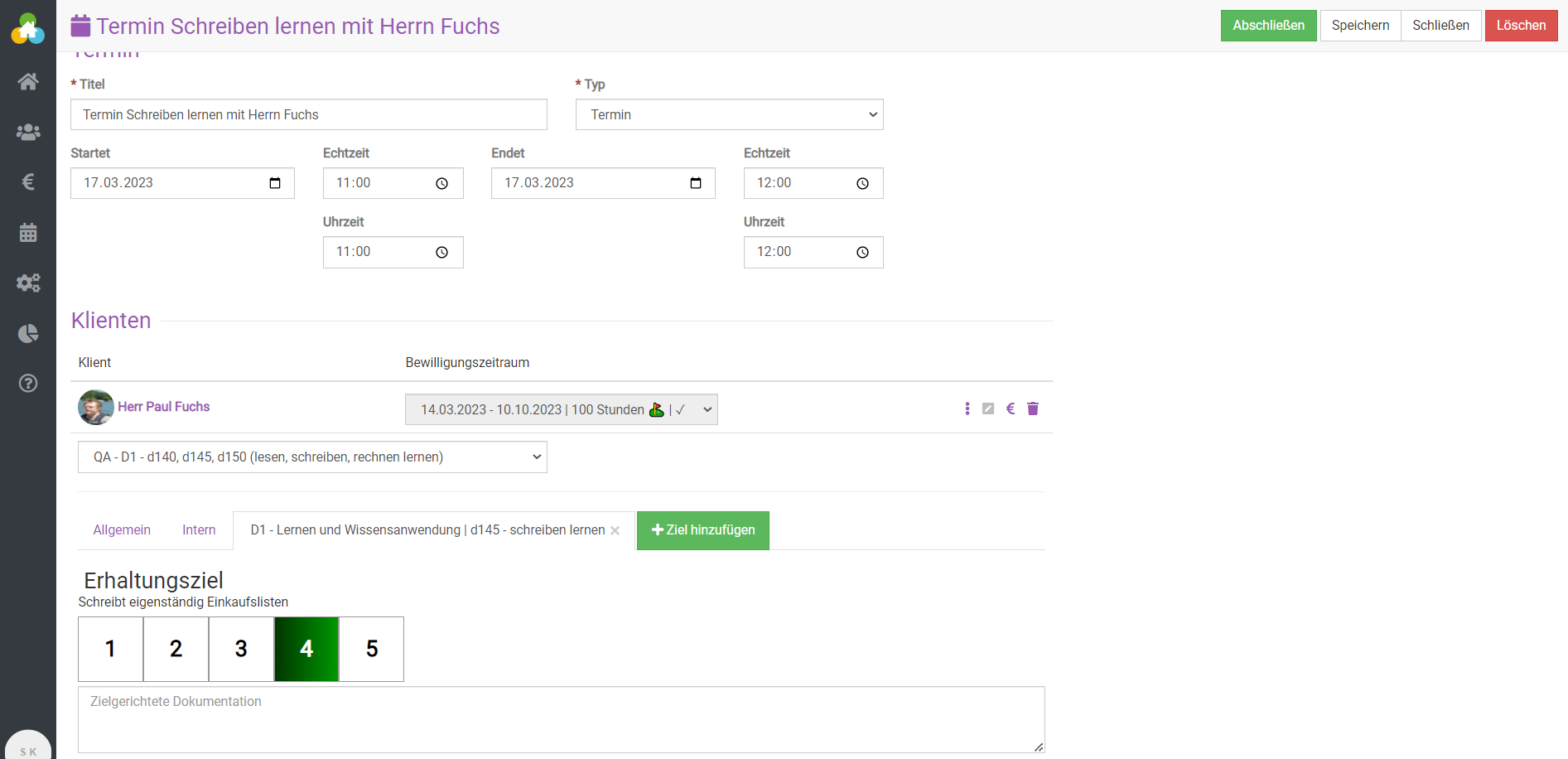Open the QA - D1 goal category dropdown
1568x759 pixels.
312,457
